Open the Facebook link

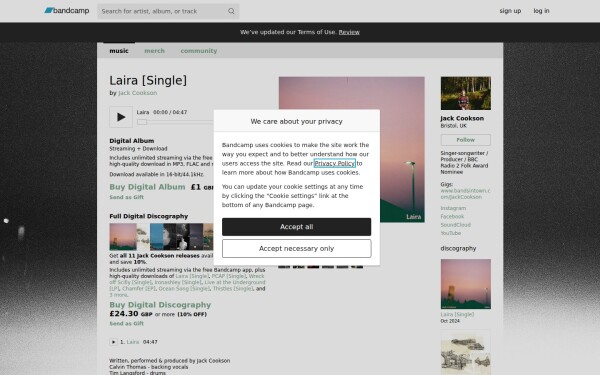coord(452,217)
